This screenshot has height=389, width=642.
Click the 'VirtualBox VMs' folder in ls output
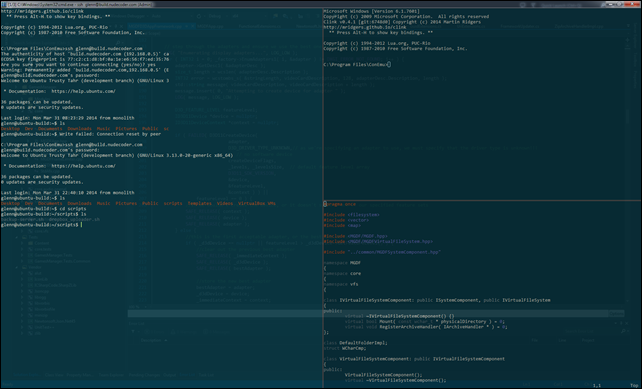(257, 204)
